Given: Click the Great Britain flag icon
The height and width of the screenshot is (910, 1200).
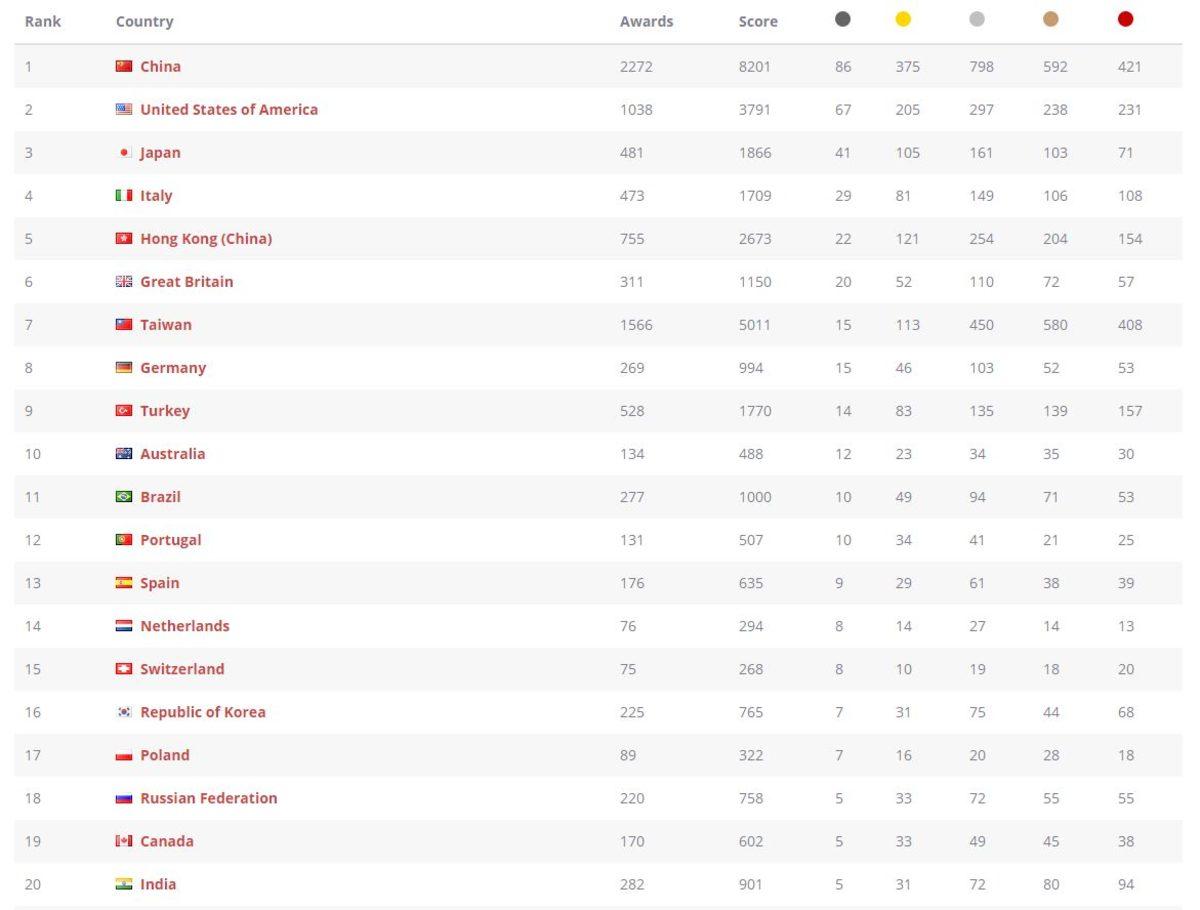Looking at the screenshot, I should 124,282.
